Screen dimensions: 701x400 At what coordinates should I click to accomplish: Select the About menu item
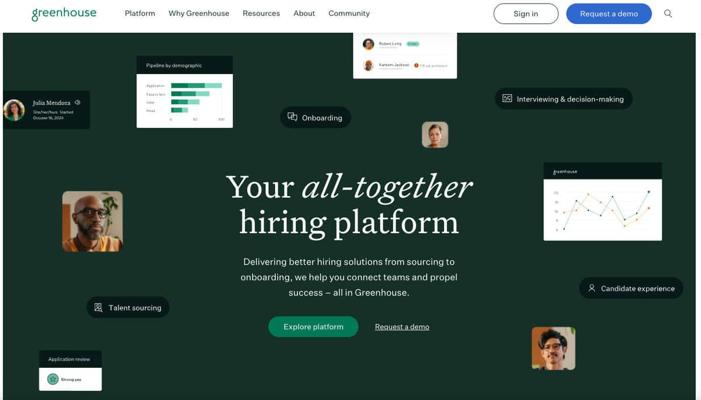(304, 13)
